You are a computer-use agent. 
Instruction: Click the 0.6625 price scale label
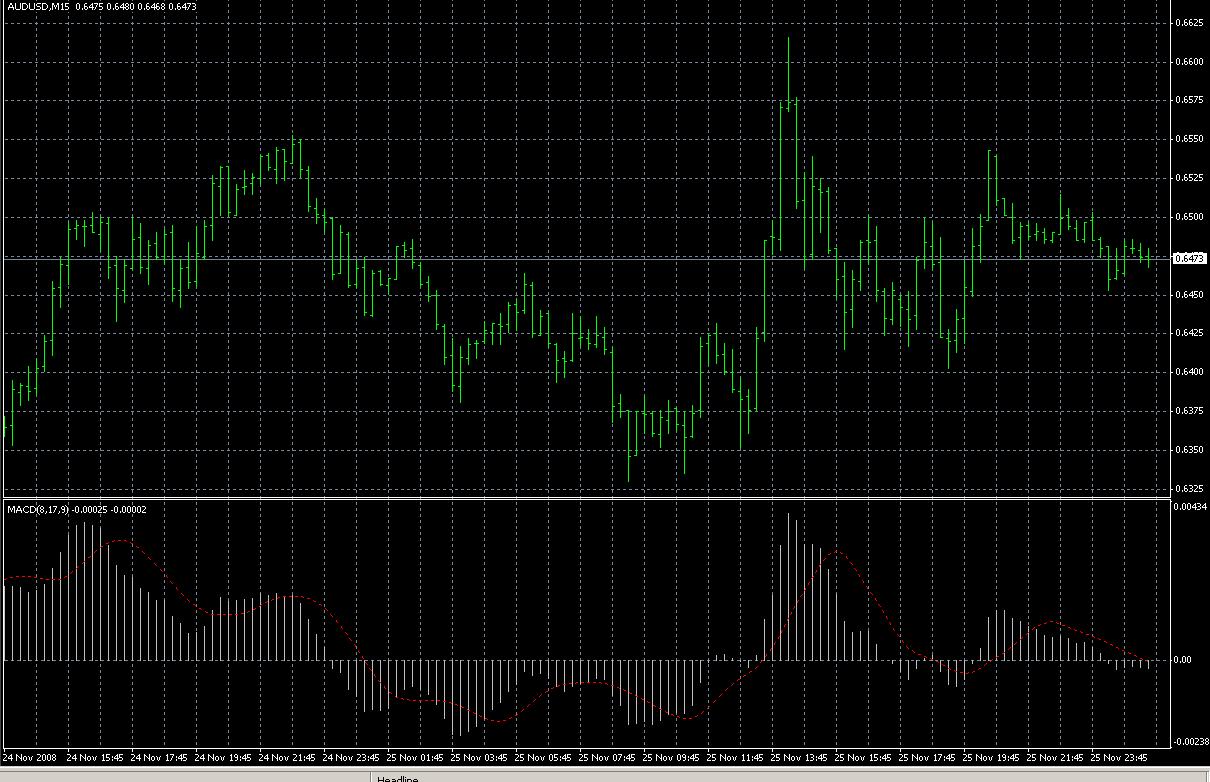pos(1188,22)
